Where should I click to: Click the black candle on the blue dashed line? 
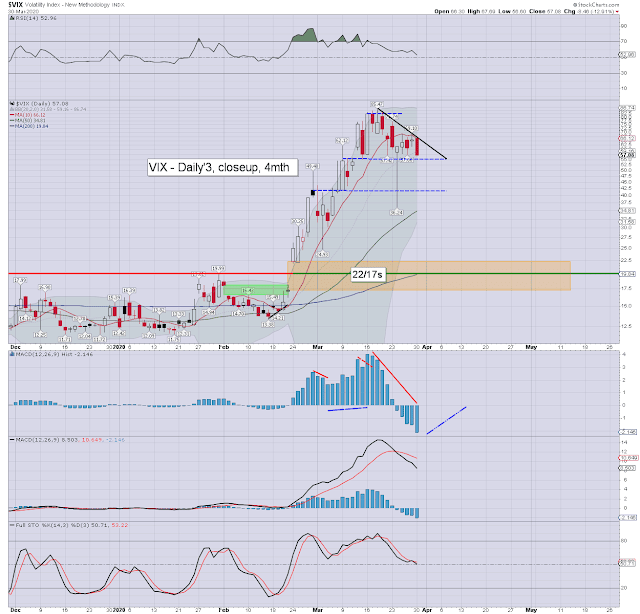pos(313,192)
